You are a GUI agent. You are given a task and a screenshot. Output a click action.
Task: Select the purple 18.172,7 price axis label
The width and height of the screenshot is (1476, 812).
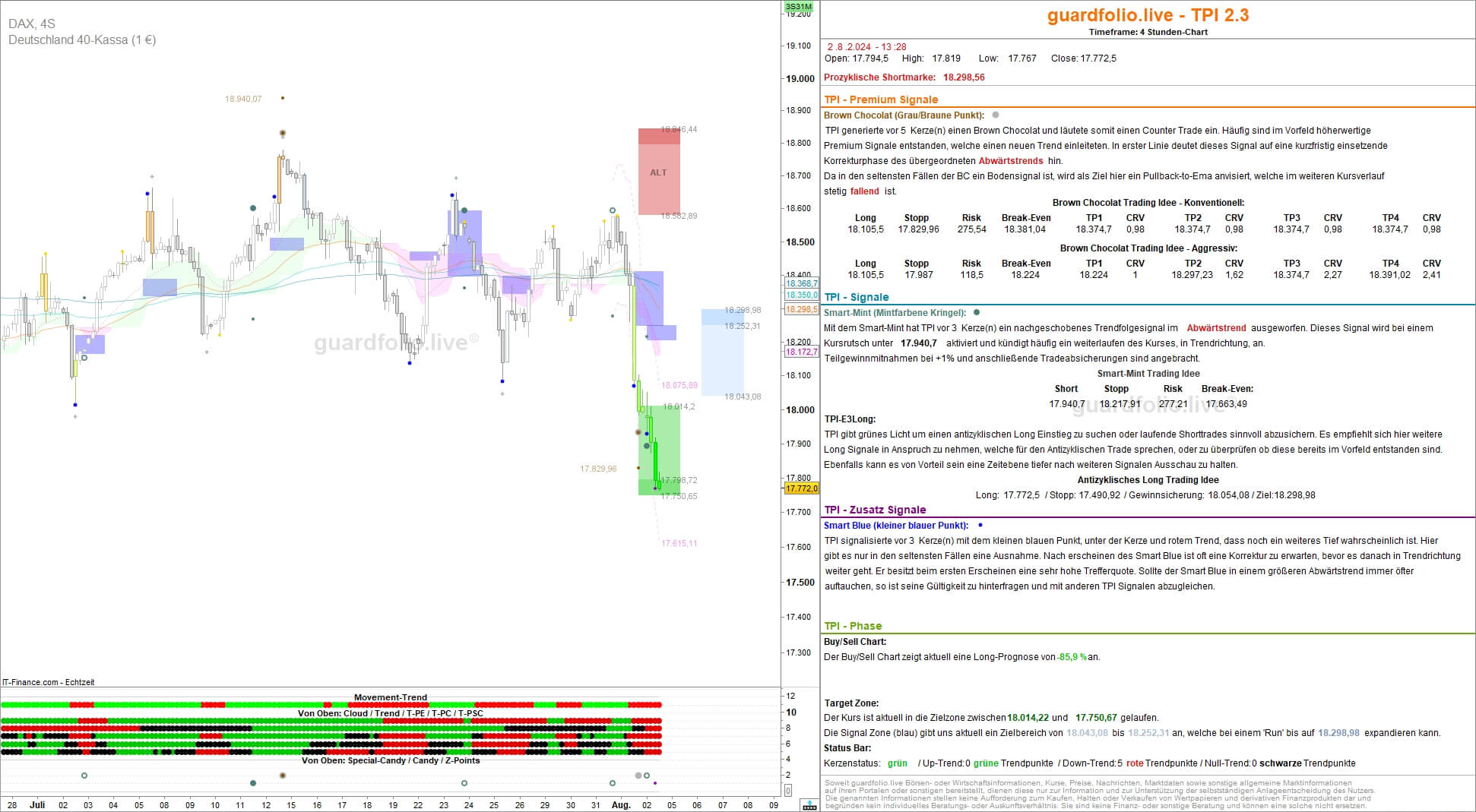(x=801, y=352)
